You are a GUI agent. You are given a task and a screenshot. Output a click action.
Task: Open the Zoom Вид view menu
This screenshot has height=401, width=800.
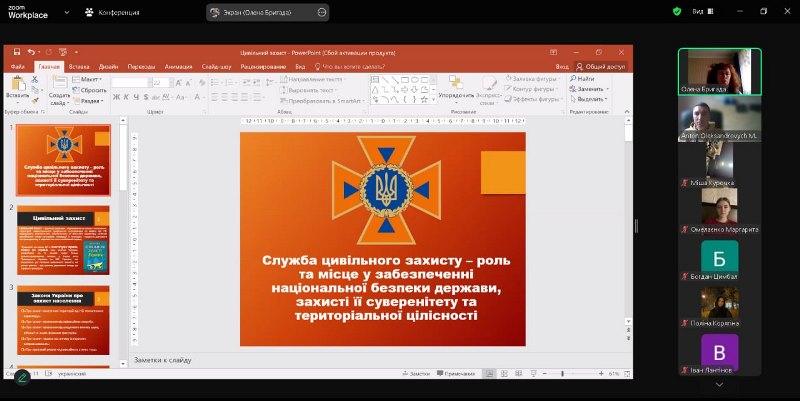tap(703, 11)
